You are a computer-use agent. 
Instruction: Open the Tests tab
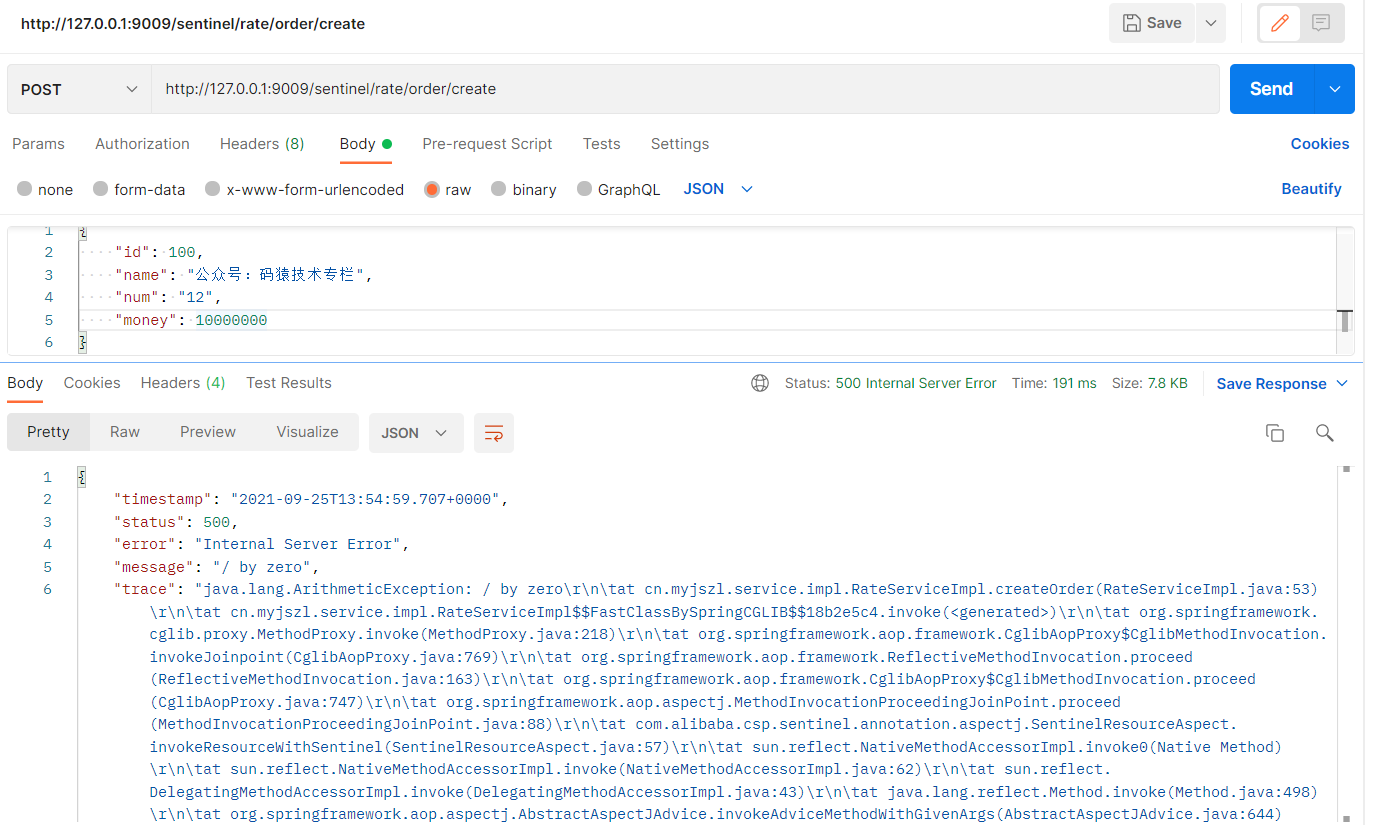601,144
